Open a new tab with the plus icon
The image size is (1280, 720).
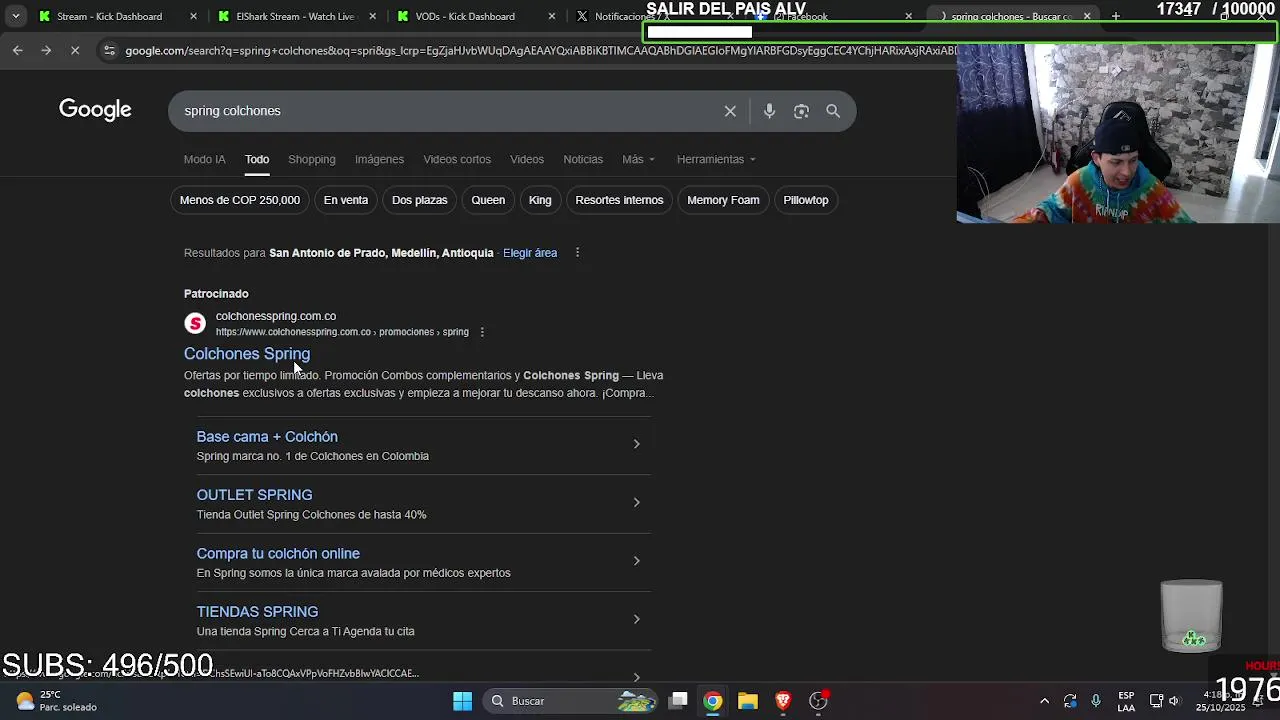(1116, 16)
